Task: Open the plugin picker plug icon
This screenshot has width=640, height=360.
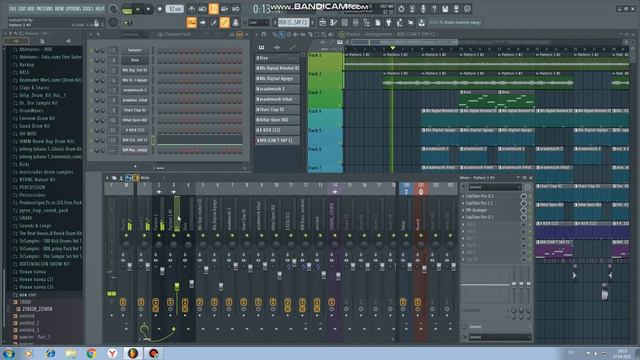Action: 389,22
